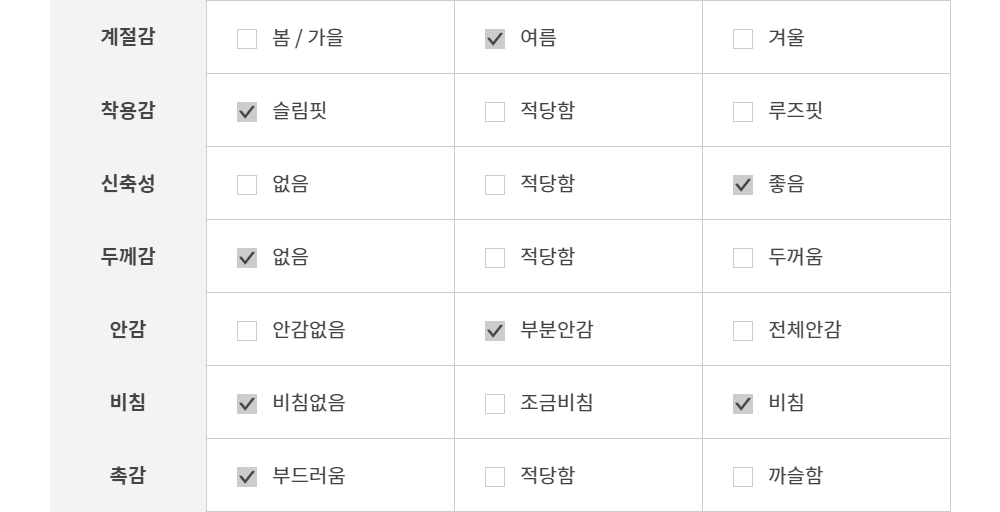Screen dimensions: 1000x512
Task: Uncheck the 좋음 stretch checkbox
Action: [x=743, y=185]
